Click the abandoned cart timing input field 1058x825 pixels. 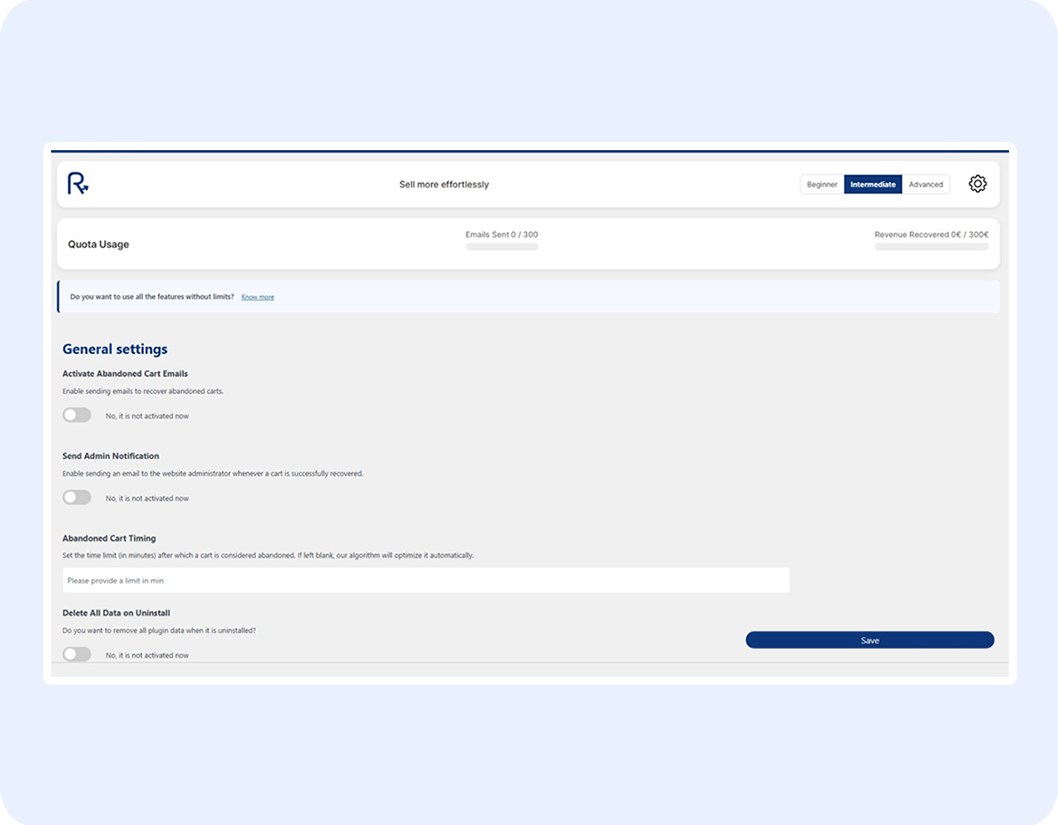425,579
